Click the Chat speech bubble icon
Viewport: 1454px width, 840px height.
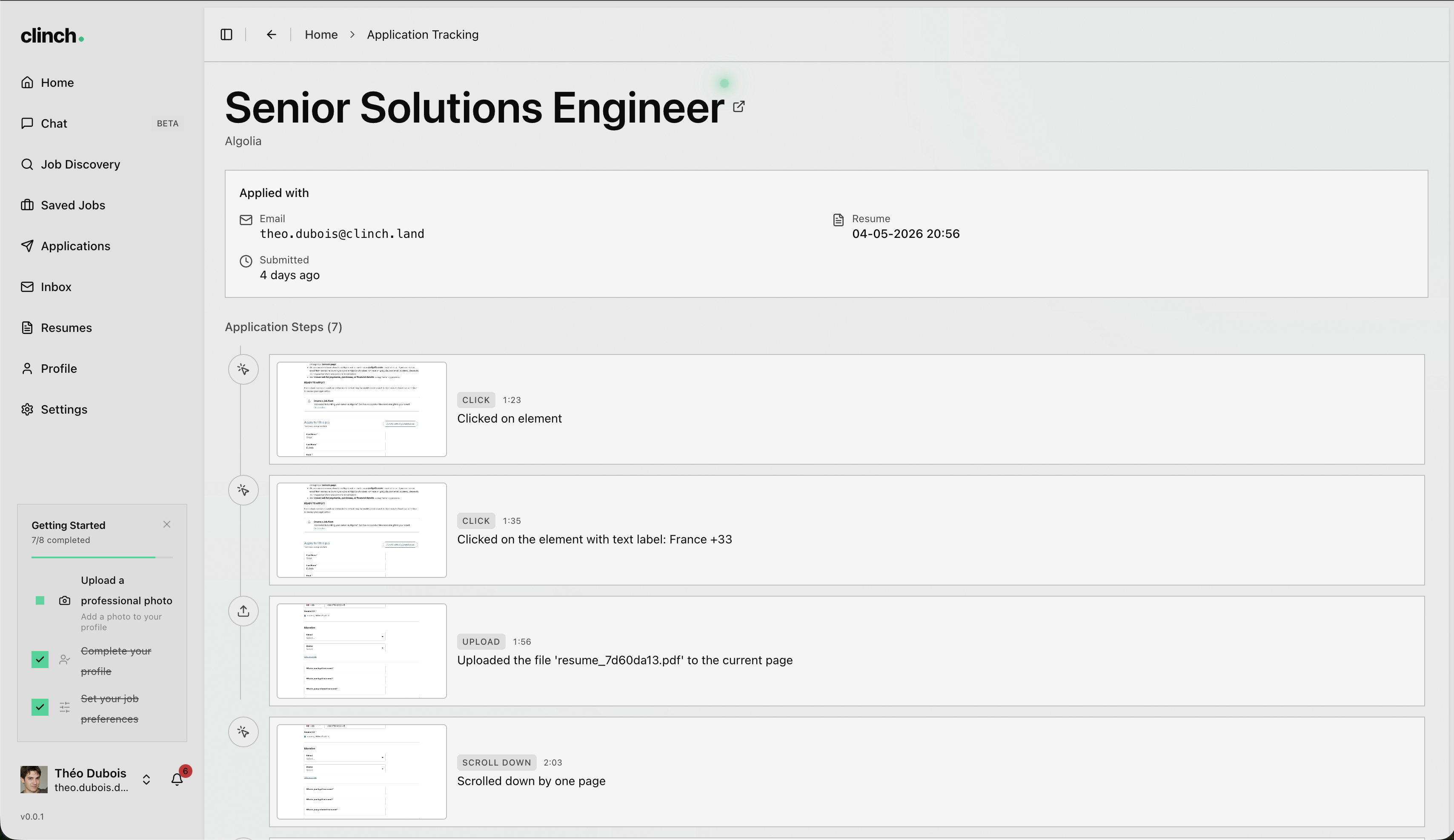[x=27, y=123]
